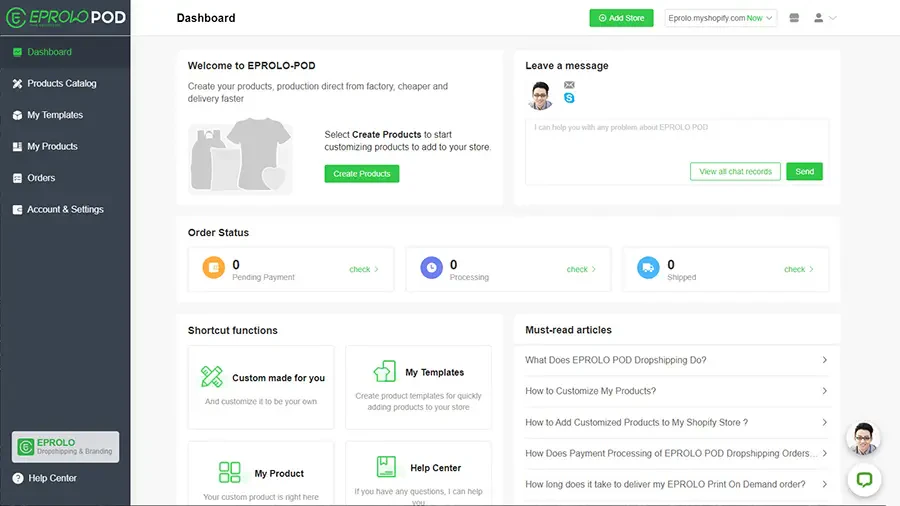
Task: Click the purple Processing clock icon
Action: point(431,267)
